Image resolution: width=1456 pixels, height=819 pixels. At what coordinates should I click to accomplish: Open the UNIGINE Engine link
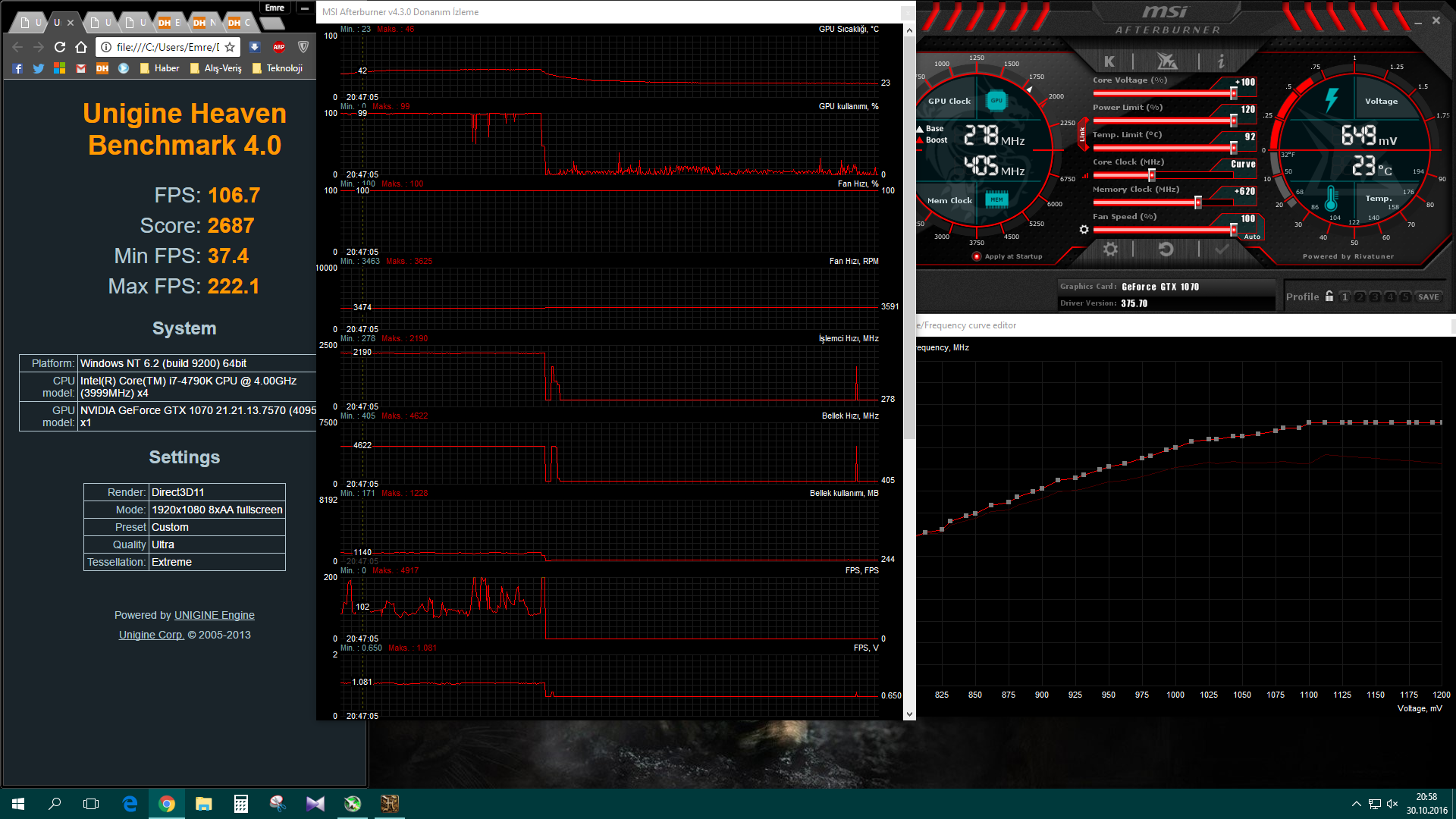tap(214, 615)
